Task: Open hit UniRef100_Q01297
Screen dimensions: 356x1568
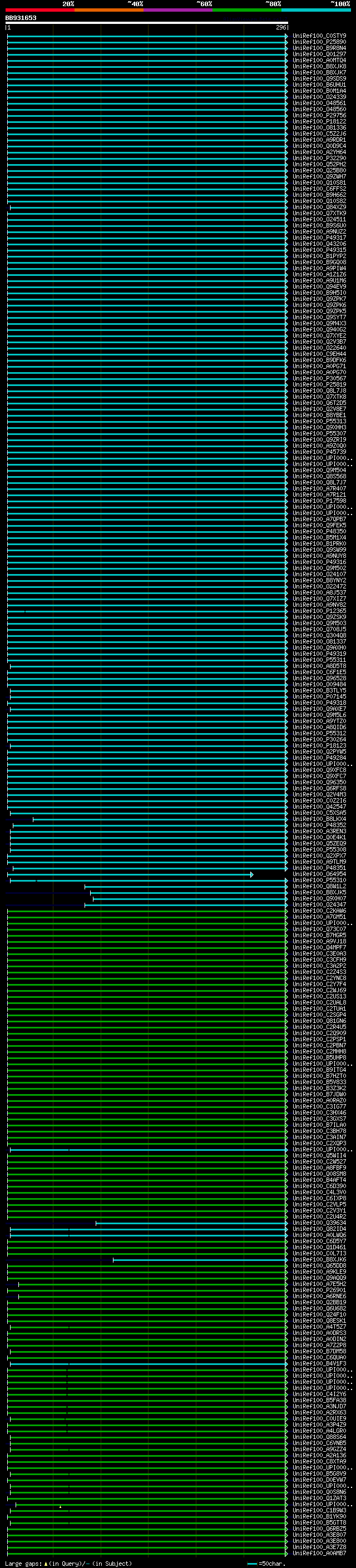Action: [319, 54]
